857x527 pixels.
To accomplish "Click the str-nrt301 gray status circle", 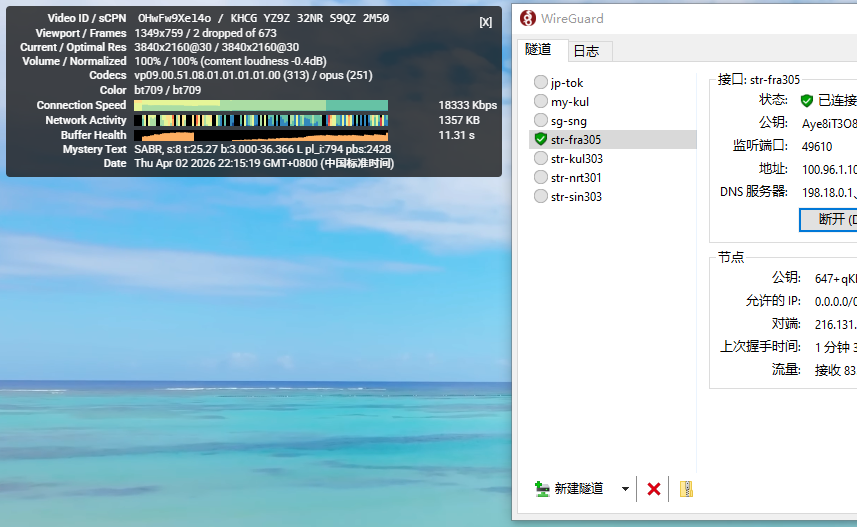I will (x=541, y=177).
